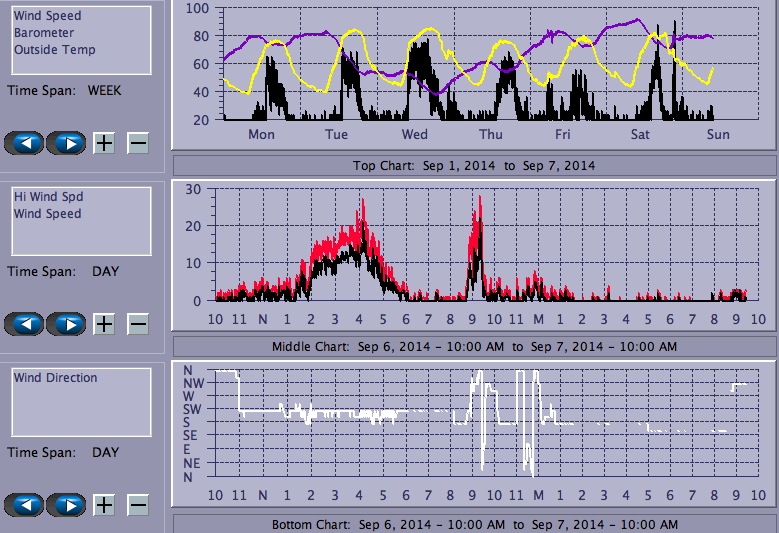The height and width of the screenshot is (533, 779).
Task: Click the Middle Chart date range caption
Action: pyautogui.click(x=474, y=346)
